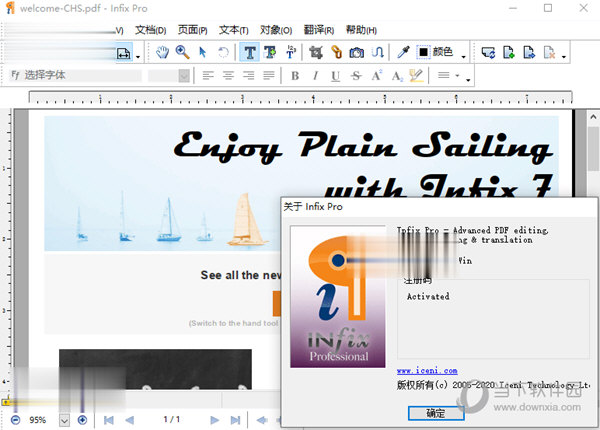The image size is (600, 430).
Task: Select the Camera snapshot tool
Action: point(357,52)
